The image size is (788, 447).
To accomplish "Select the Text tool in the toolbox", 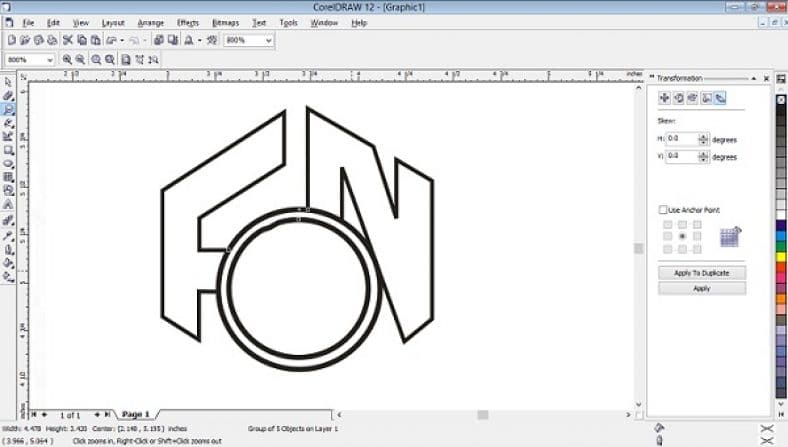I will tap(8, 205).
